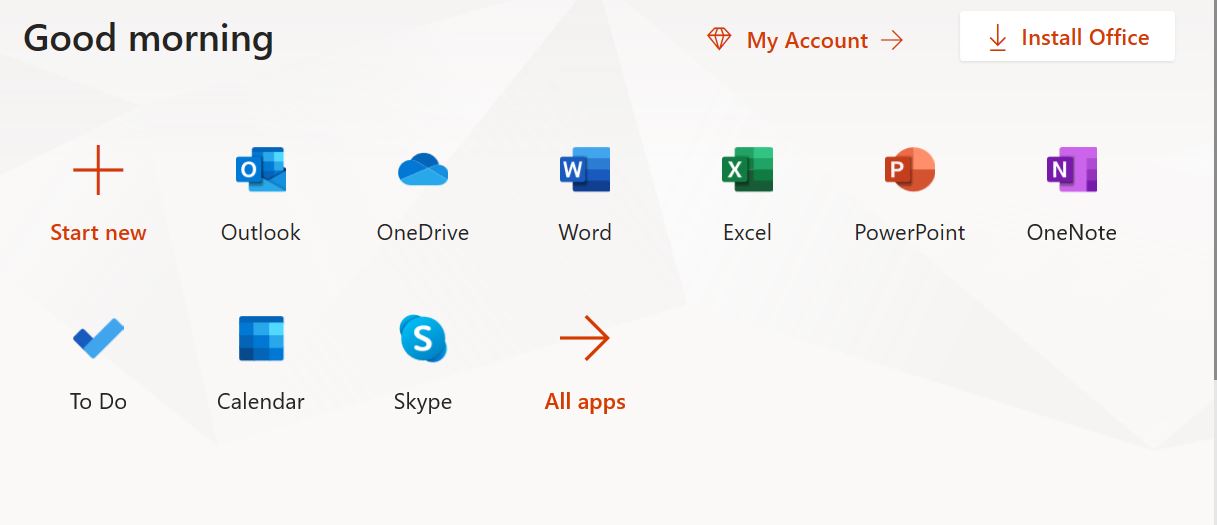The height and width of the screenshot is (525, 1217).
Task: Click the download arrow icon on Install Office
Action: pyautogui.click(x=997, y=38)
